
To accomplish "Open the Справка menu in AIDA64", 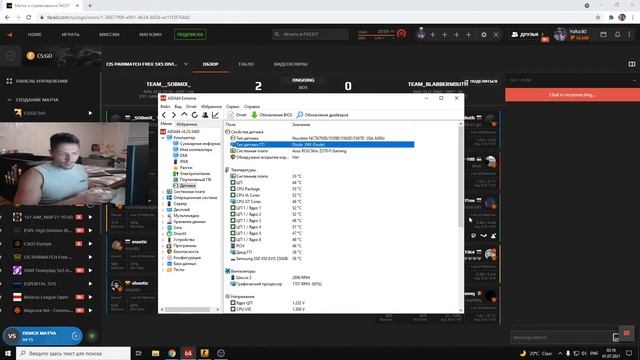I will click(x=252, y=107).
